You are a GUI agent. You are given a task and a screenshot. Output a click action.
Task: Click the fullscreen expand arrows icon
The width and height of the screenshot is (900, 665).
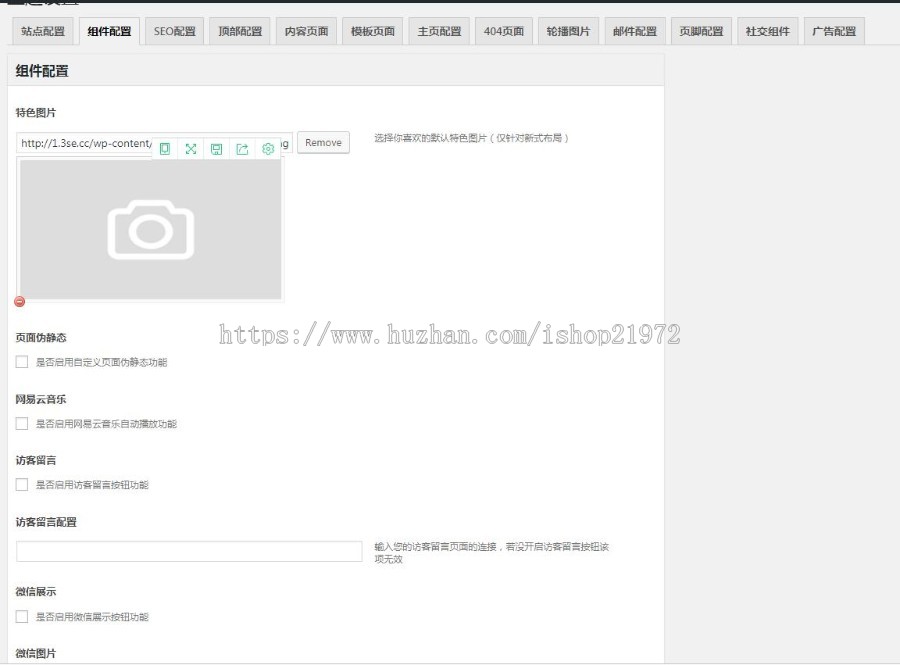pos(191,149)
